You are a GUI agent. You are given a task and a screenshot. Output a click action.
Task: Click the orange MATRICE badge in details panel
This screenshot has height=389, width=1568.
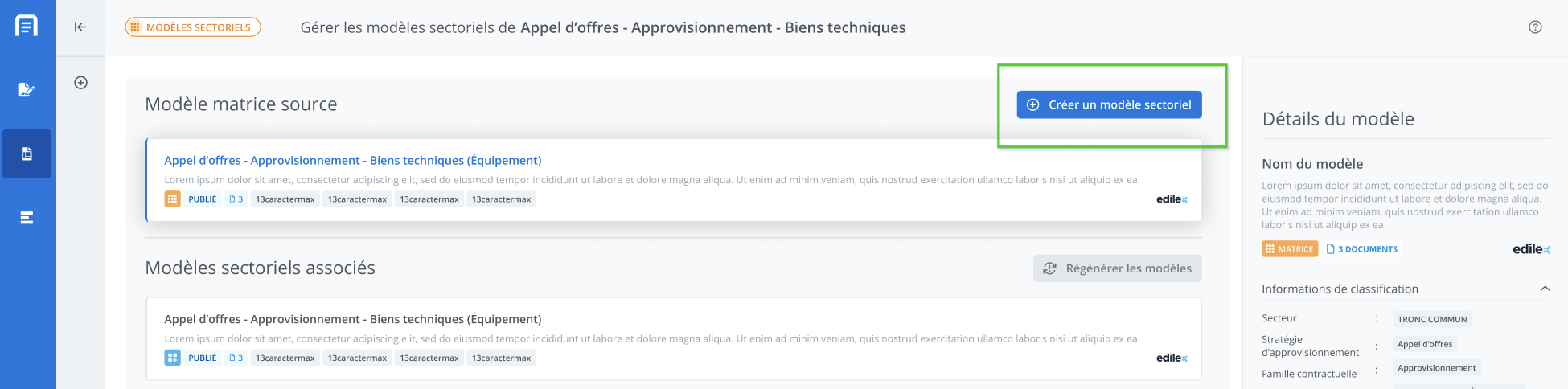pos(1290,249)
